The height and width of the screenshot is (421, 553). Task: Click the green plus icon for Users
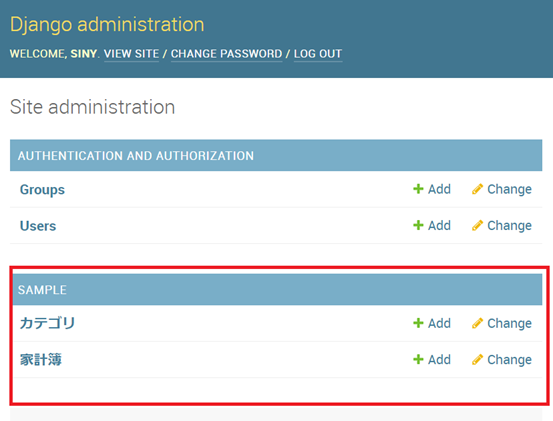click(418, 225)
